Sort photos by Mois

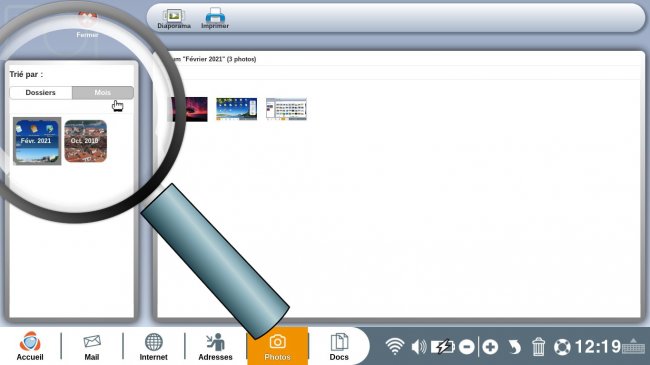[x=103, y=92]
